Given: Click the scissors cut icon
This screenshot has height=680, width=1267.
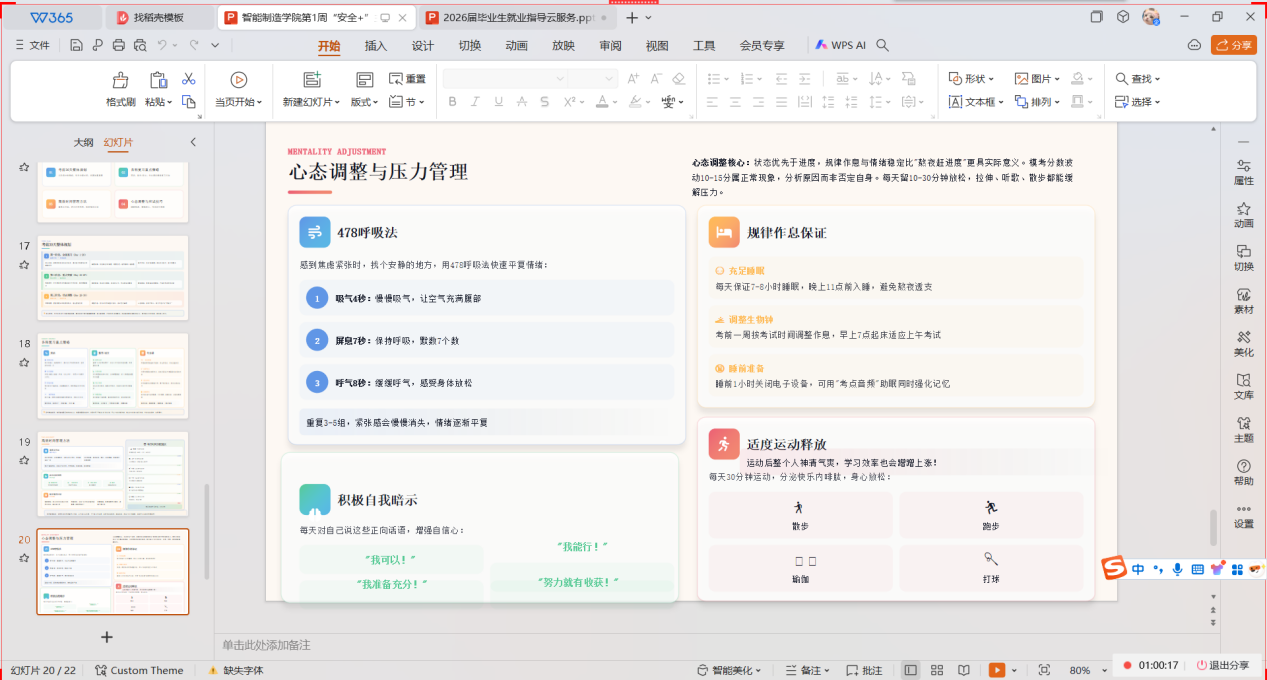Looking at the screenshot, I should (x=188, y=79).
